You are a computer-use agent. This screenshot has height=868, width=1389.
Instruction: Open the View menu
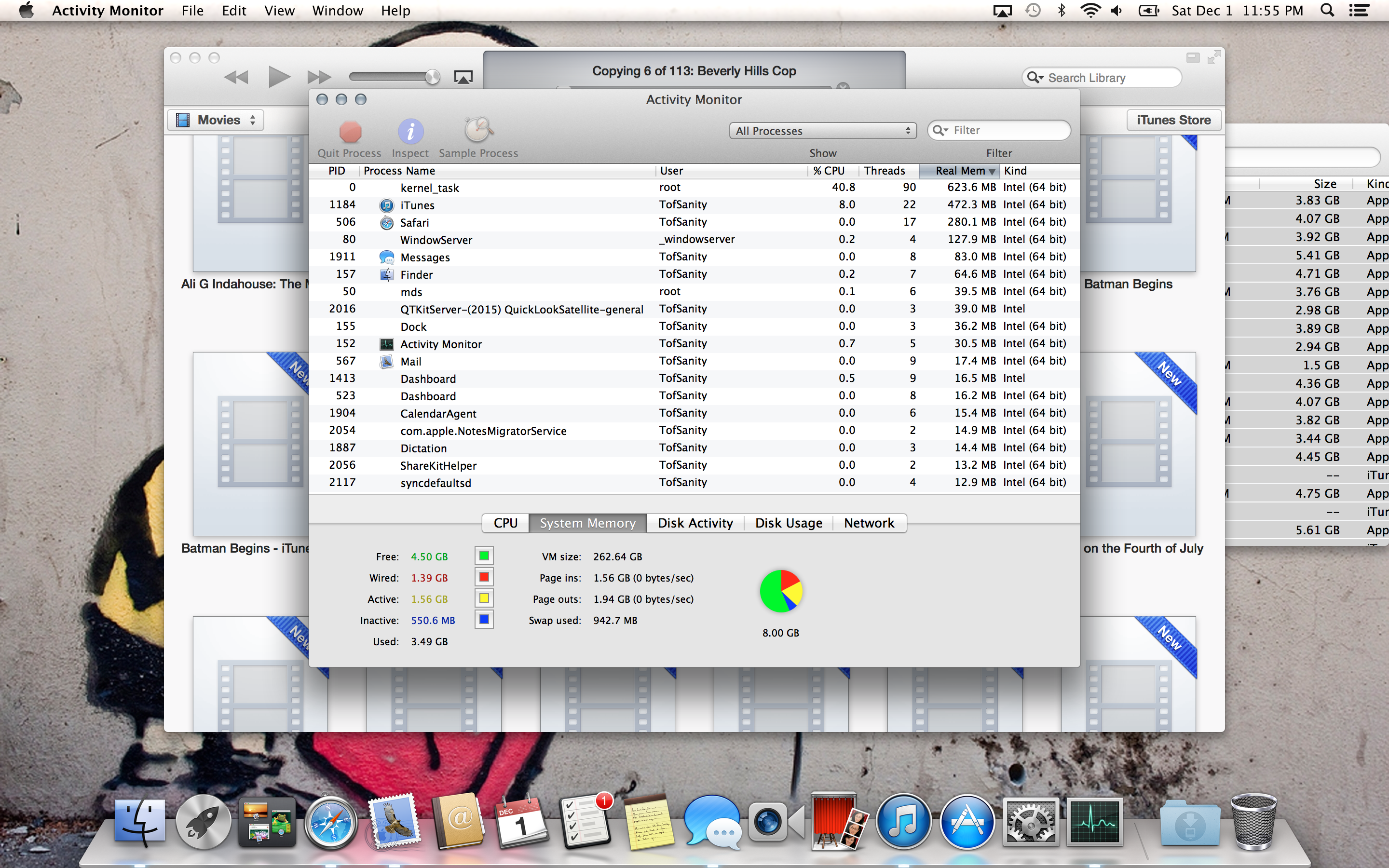[x=280, y=10]
